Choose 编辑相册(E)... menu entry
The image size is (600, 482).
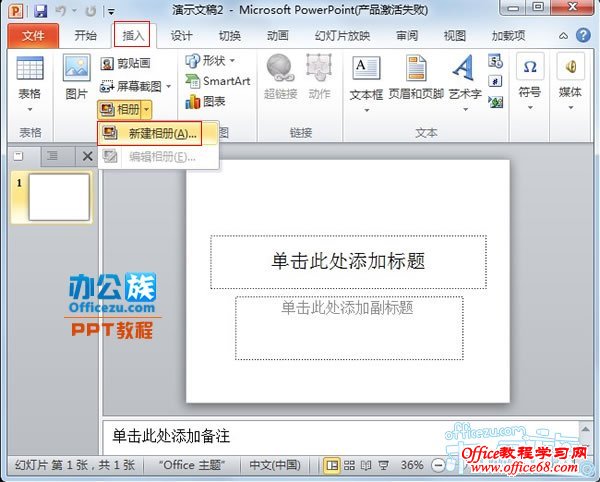(158, 156)
